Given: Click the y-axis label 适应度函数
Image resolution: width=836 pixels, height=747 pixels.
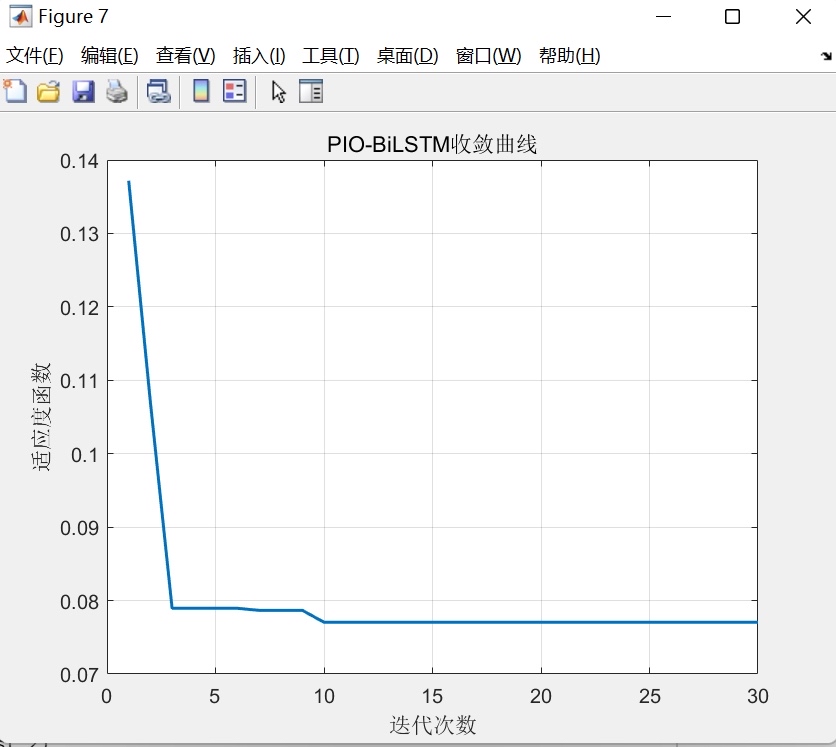Looking at the screenshot, I should pos(41,417).
